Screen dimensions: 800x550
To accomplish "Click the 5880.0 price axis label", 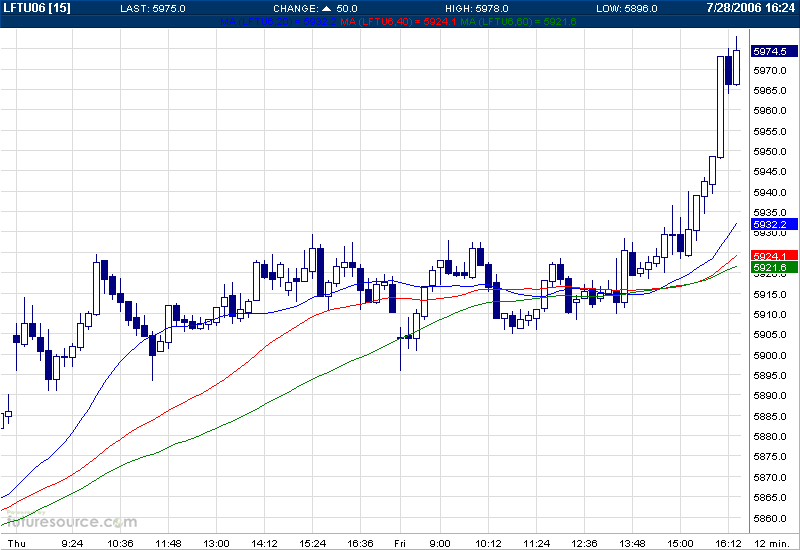I will click(770, 436).
